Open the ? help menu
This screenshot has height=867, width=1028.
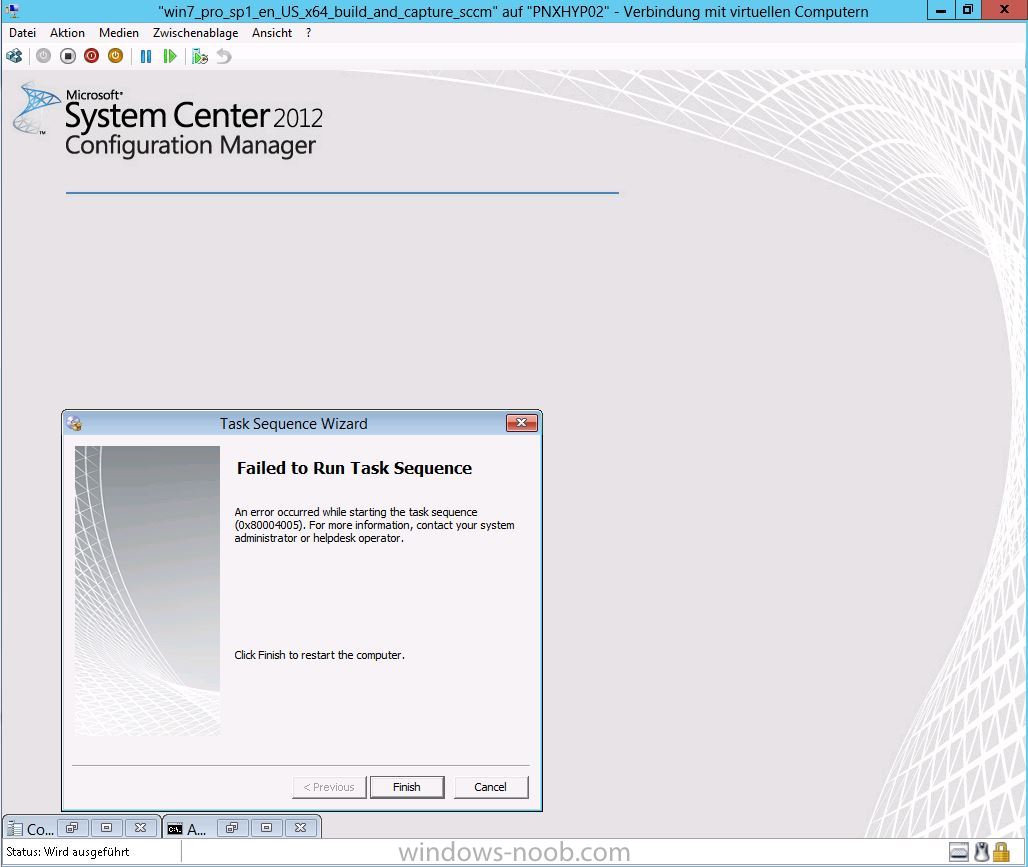(x=308, y=33)
